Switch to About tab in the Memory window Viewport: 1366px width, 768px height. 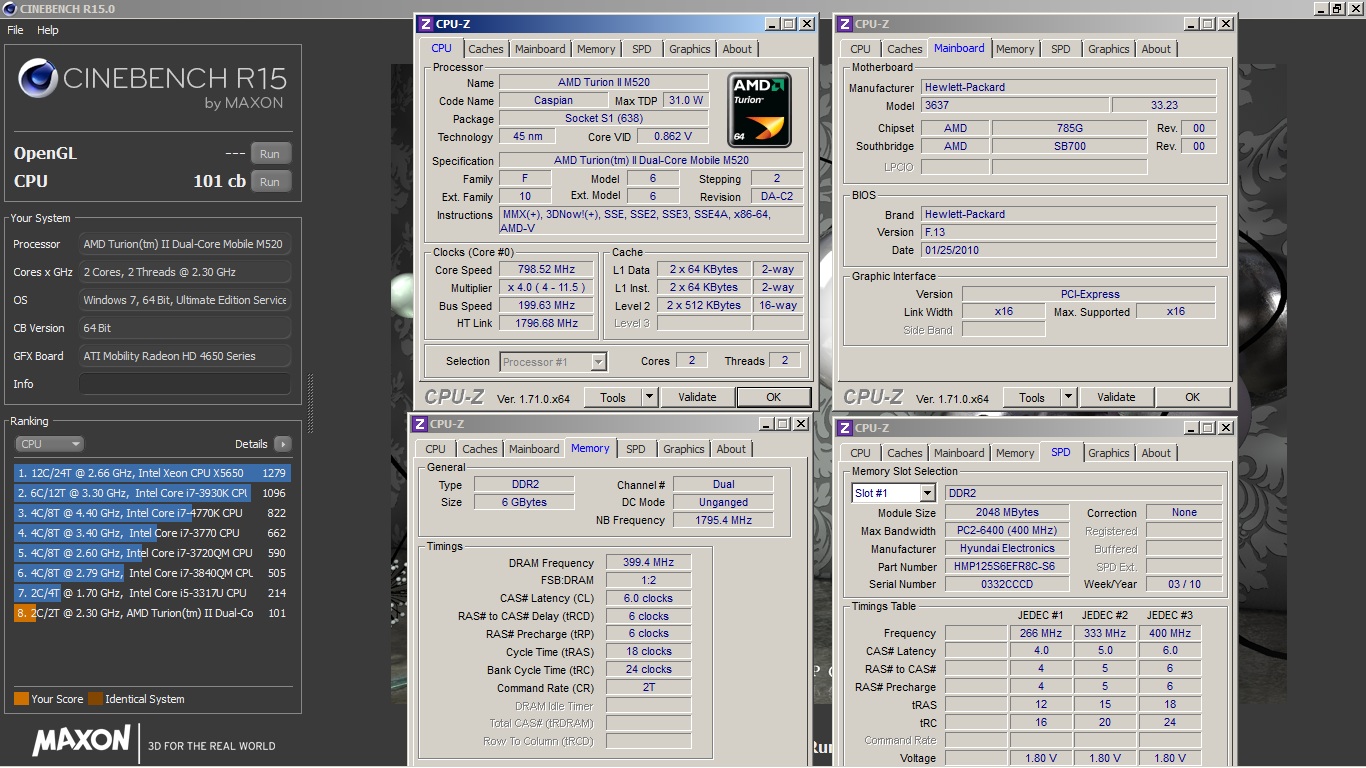[731, 449]
